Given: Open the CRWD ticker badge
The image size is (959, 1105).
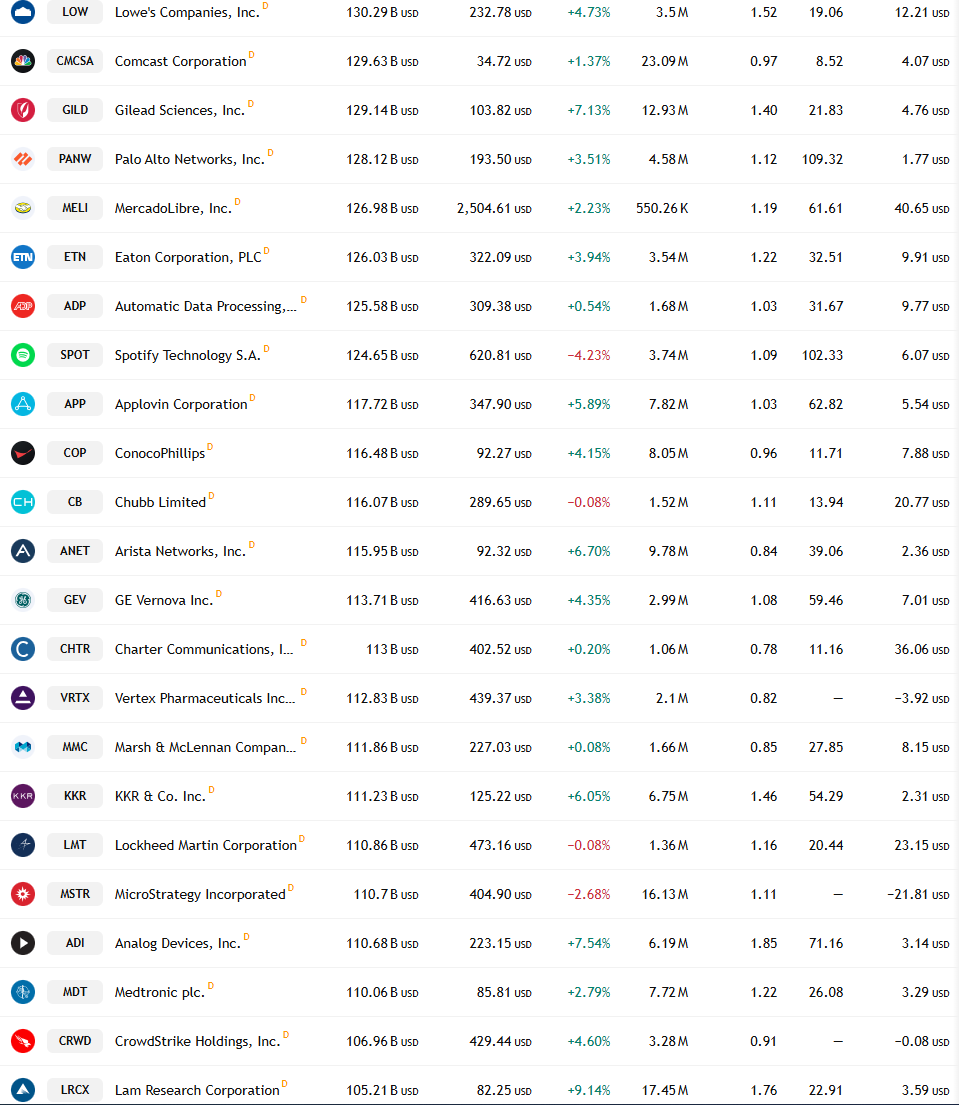Looking at the screenshot, I should coord(75,1041).
